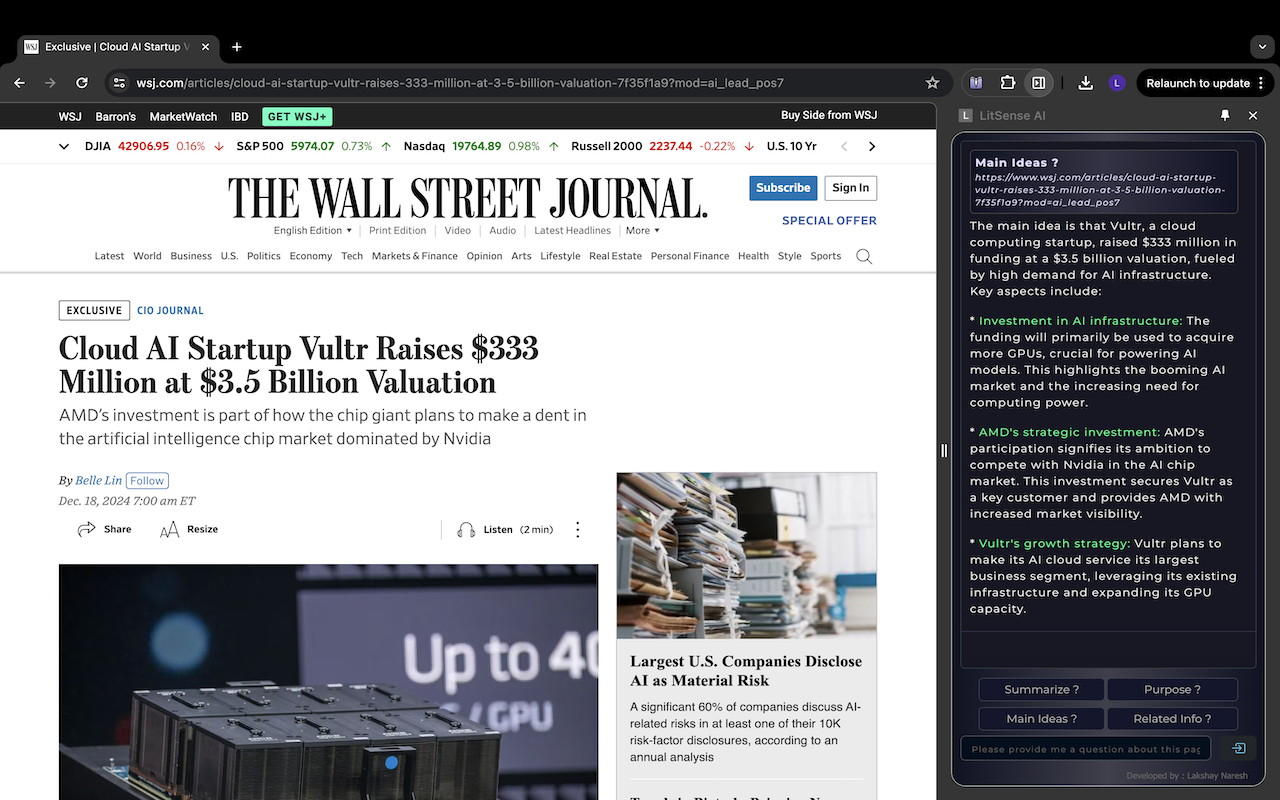This screenshot has height=800, width=1280.
Task: Open the site information icon in address bar
Action: pyautogui.click(x=119, y=83)
